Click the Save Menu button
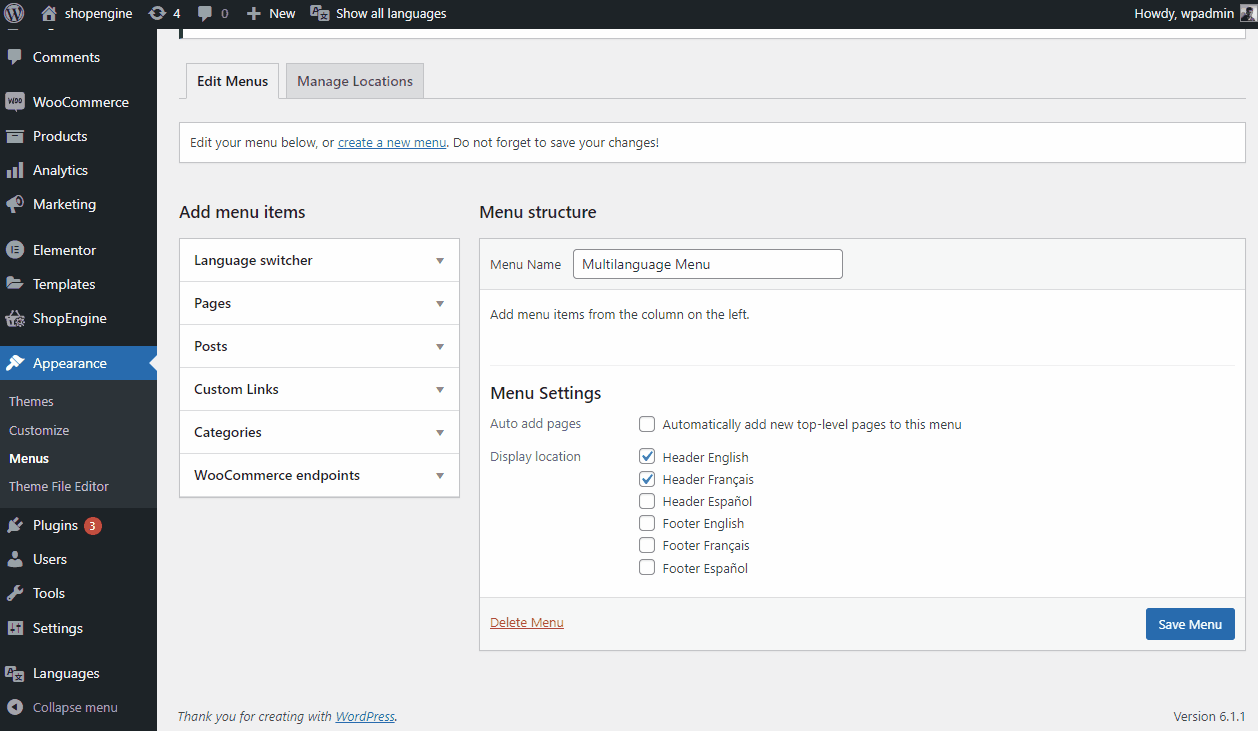The width and height of the screenshot is (1258, 731). 1190,624
